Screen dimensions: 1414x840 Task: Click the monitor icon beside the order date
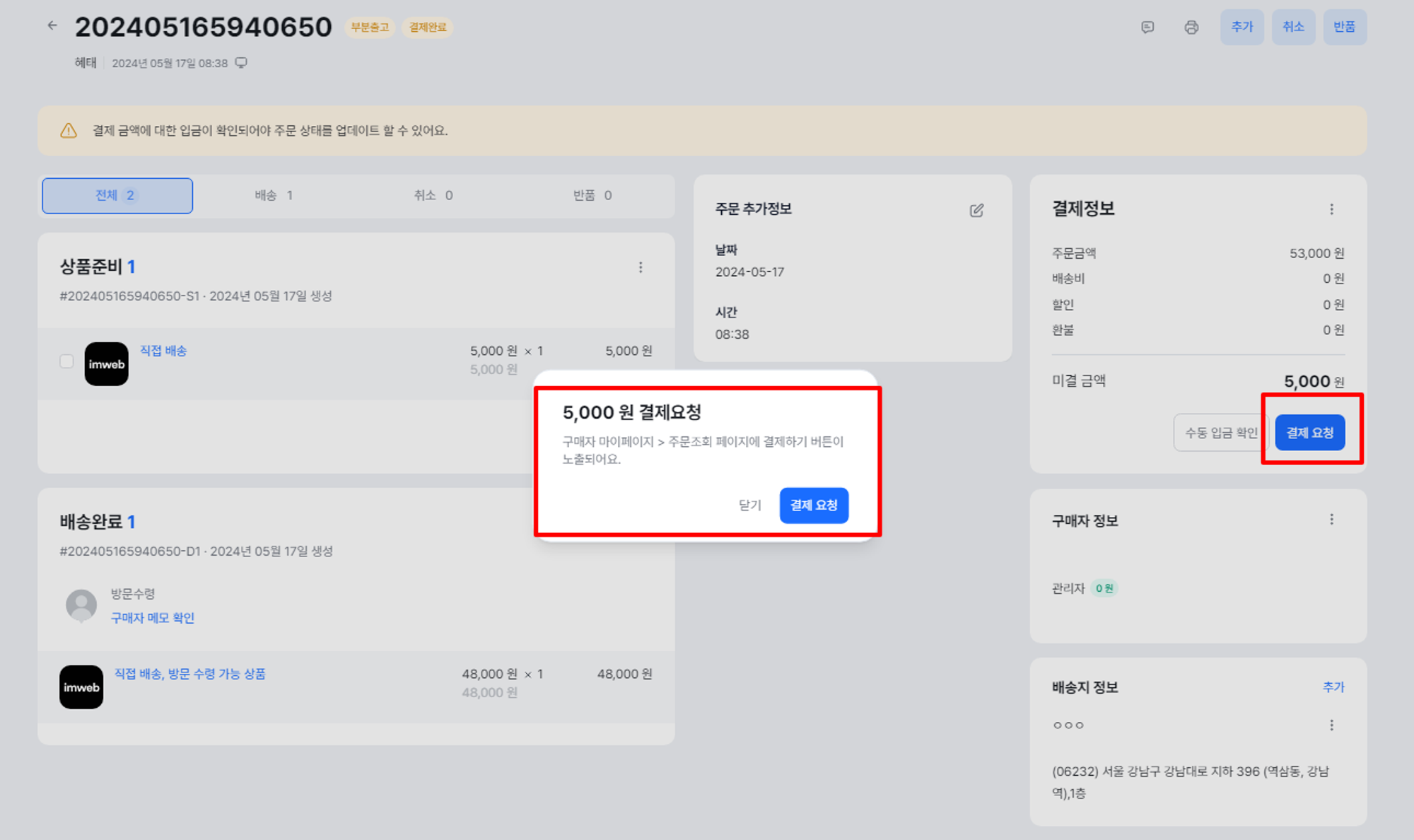241,63
